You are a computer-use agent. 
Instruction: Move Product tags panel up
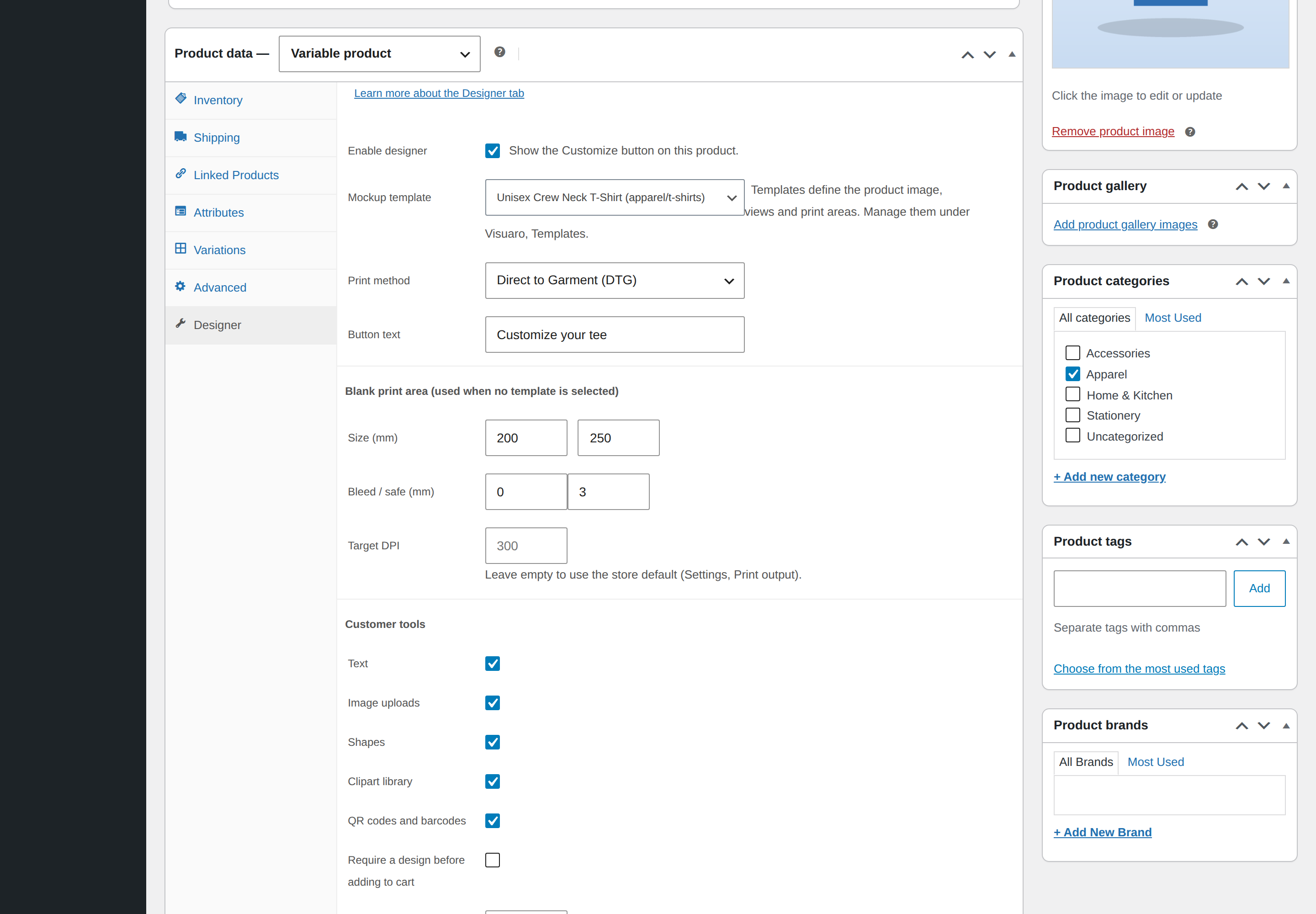point(1242,542)
